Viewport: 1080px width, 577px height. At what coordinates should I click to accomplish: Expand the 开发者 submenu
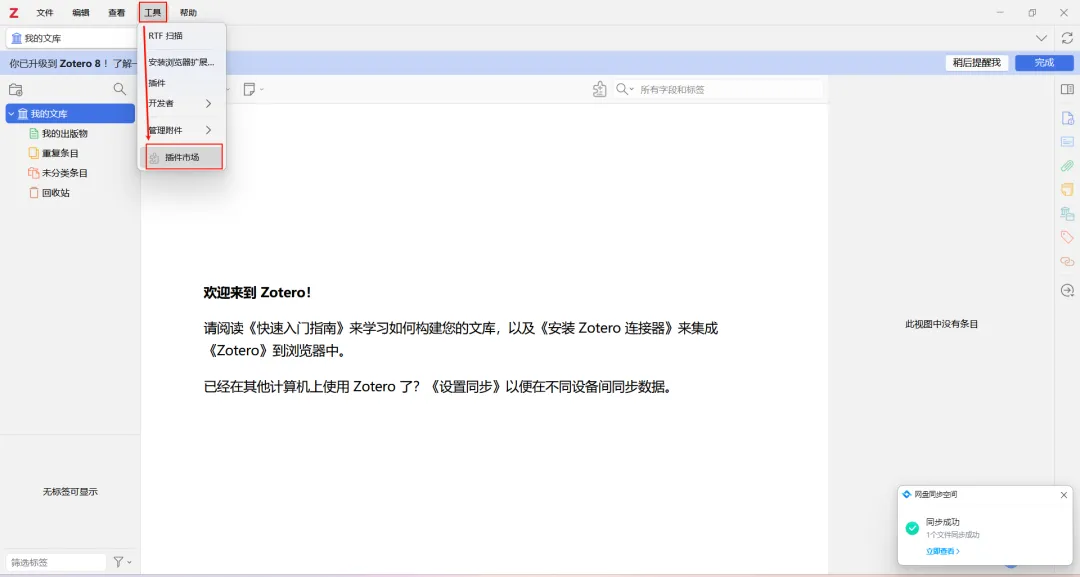(182, 103)
